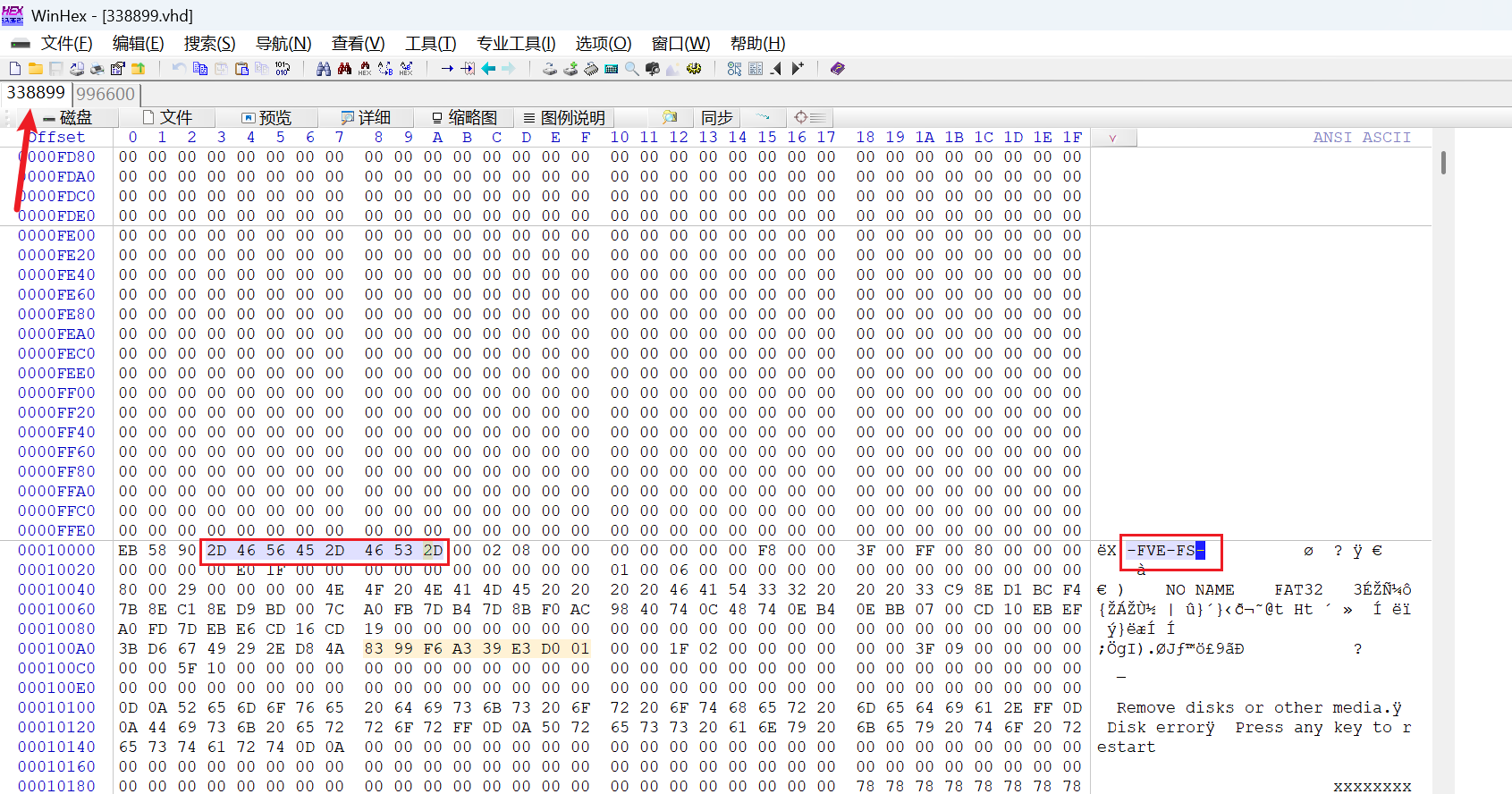The image size is (1512, 794).
Task: Click the blue Back navigation arrow
Action: (x=488, y=69)
